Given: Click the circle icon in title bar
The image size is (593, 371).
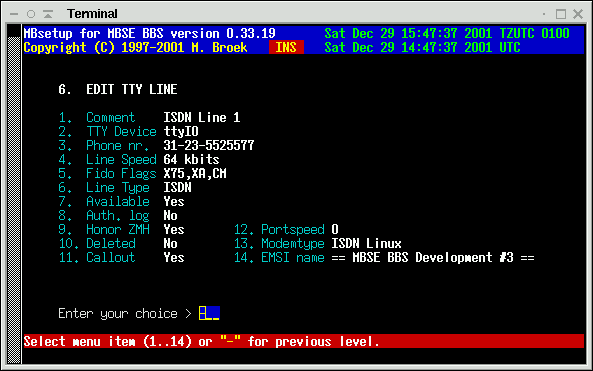Looking at the screenshot, I should pyautogui.click(x=31, y=14).
